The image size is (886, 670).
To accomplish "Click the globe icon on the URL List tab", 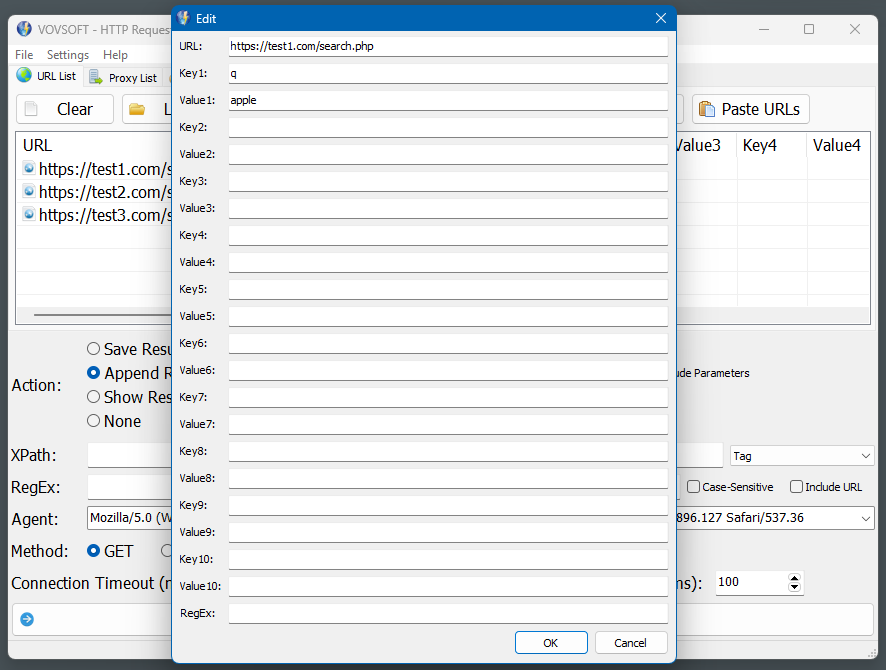I will click(x=24, y=75).
